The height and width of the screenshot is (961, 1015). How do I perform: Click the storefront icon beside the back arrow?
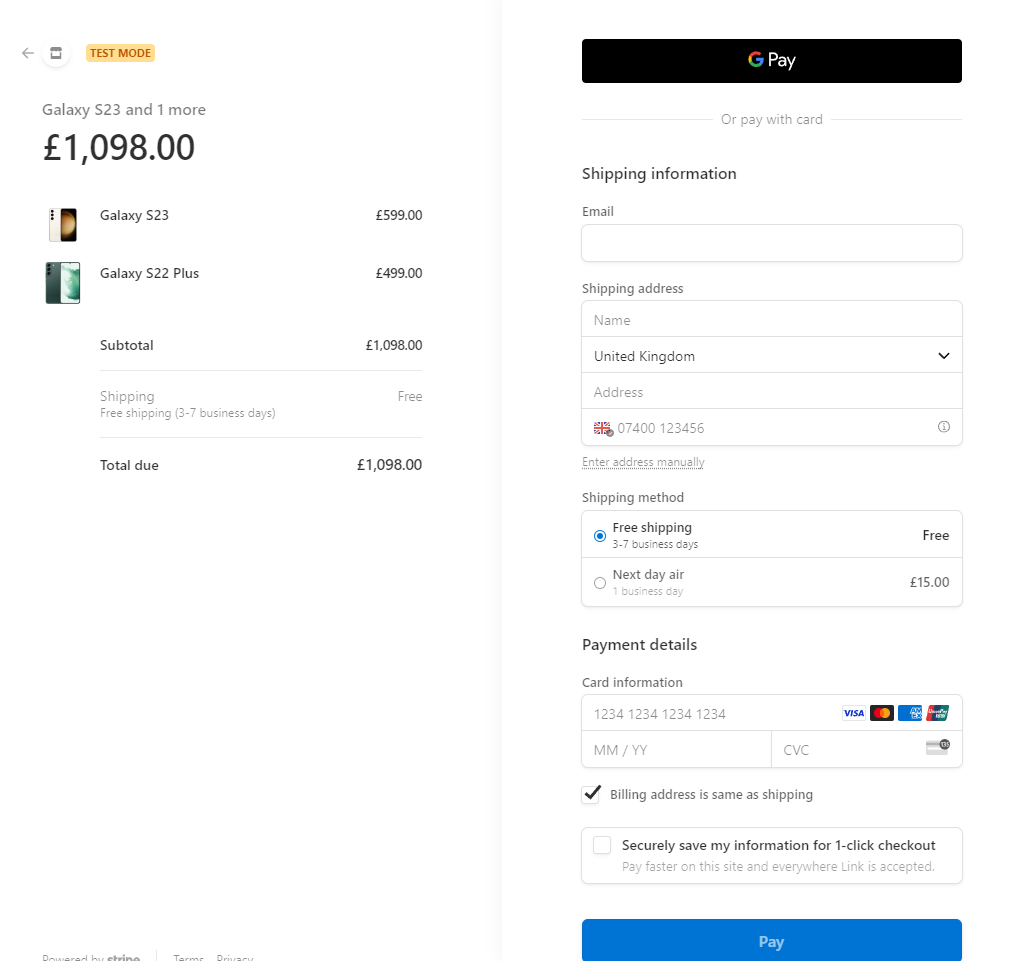coord(56,53)
